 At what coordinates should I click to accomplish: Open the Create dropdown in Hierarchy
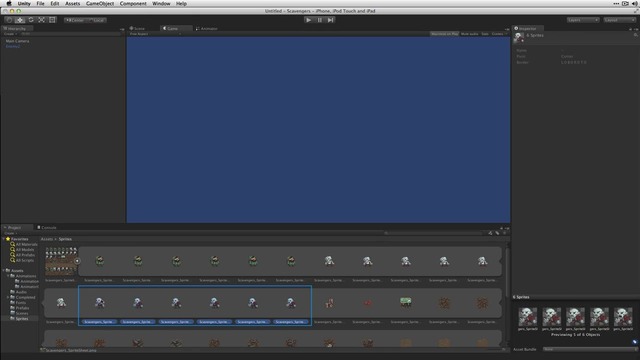point(10,34)
